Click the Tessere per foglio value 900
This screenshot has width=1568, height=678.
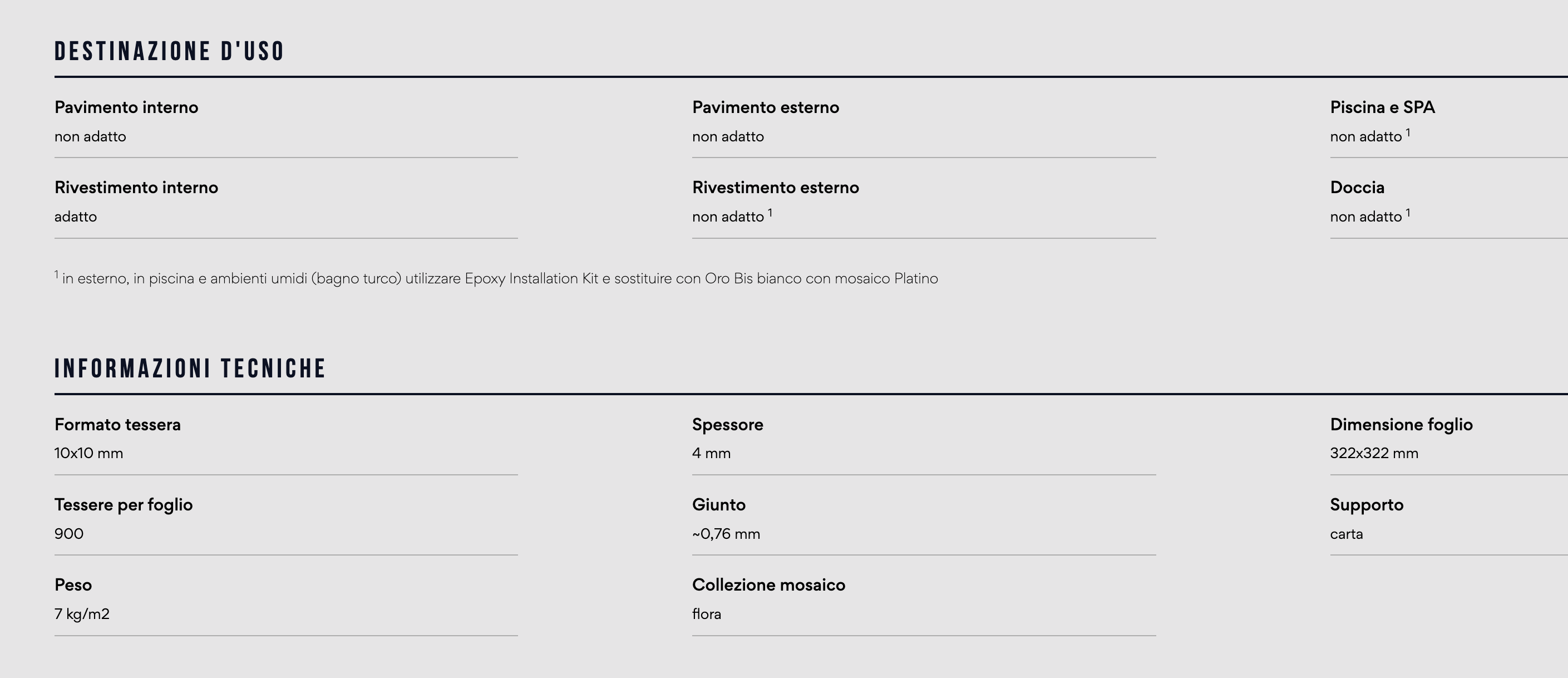(69, 534)
